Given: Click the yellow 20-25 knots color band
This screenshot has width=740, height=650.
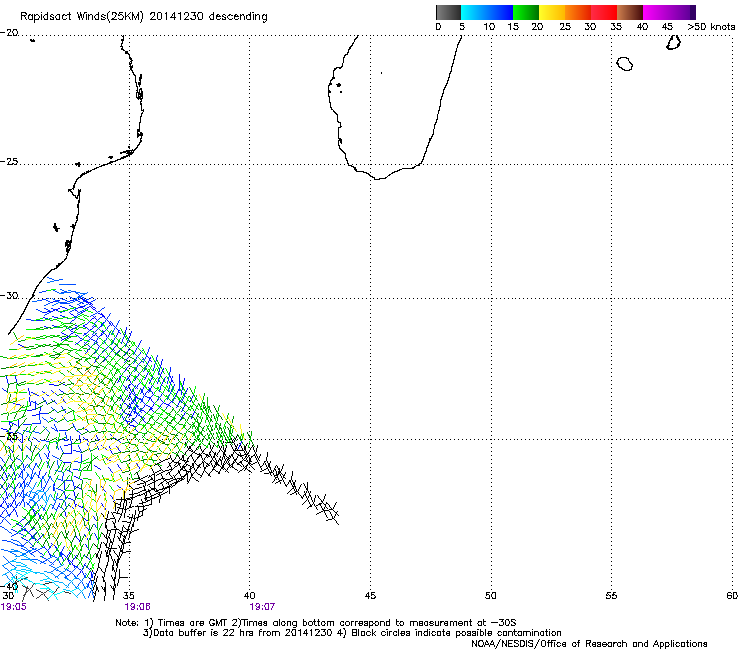Looking at the screenshot, I should 552,12.
